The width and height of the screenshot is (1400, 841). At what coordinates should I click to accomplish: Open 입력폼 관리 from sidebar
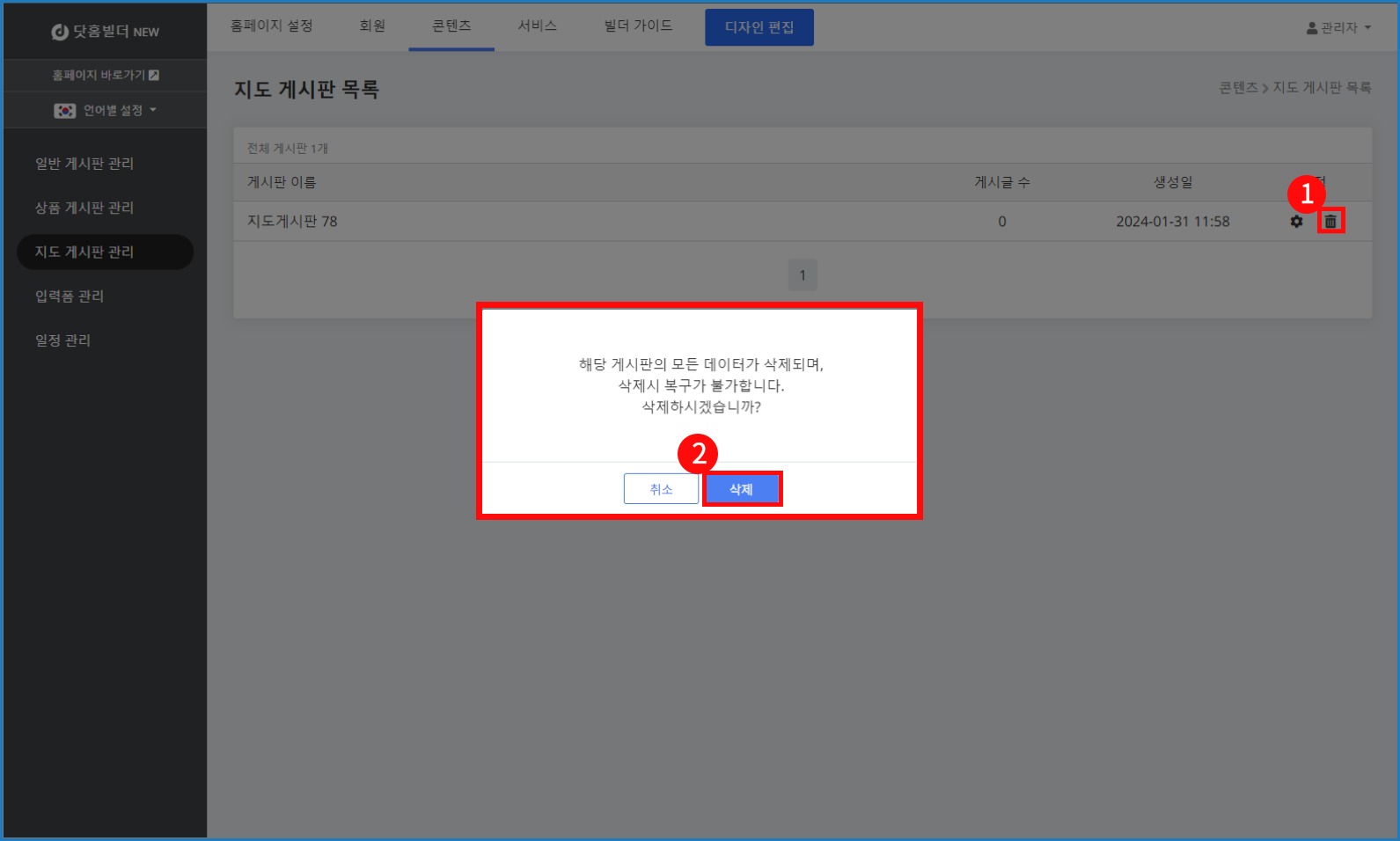tap(70, 296)
